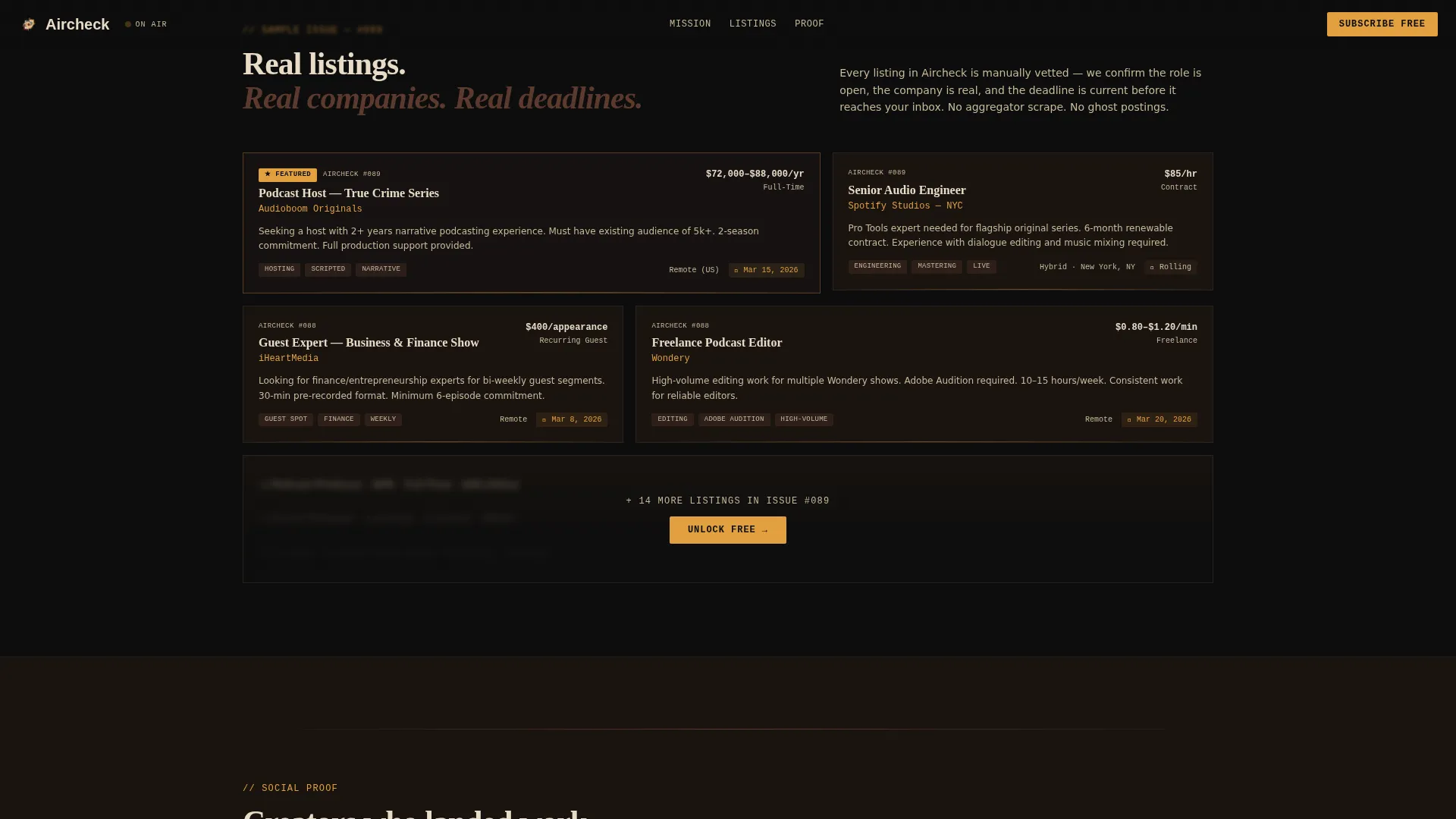Click 'Real listings.' heading
Screen dimensions: 1456x819
pyautogui.click(x=324, y=64)
